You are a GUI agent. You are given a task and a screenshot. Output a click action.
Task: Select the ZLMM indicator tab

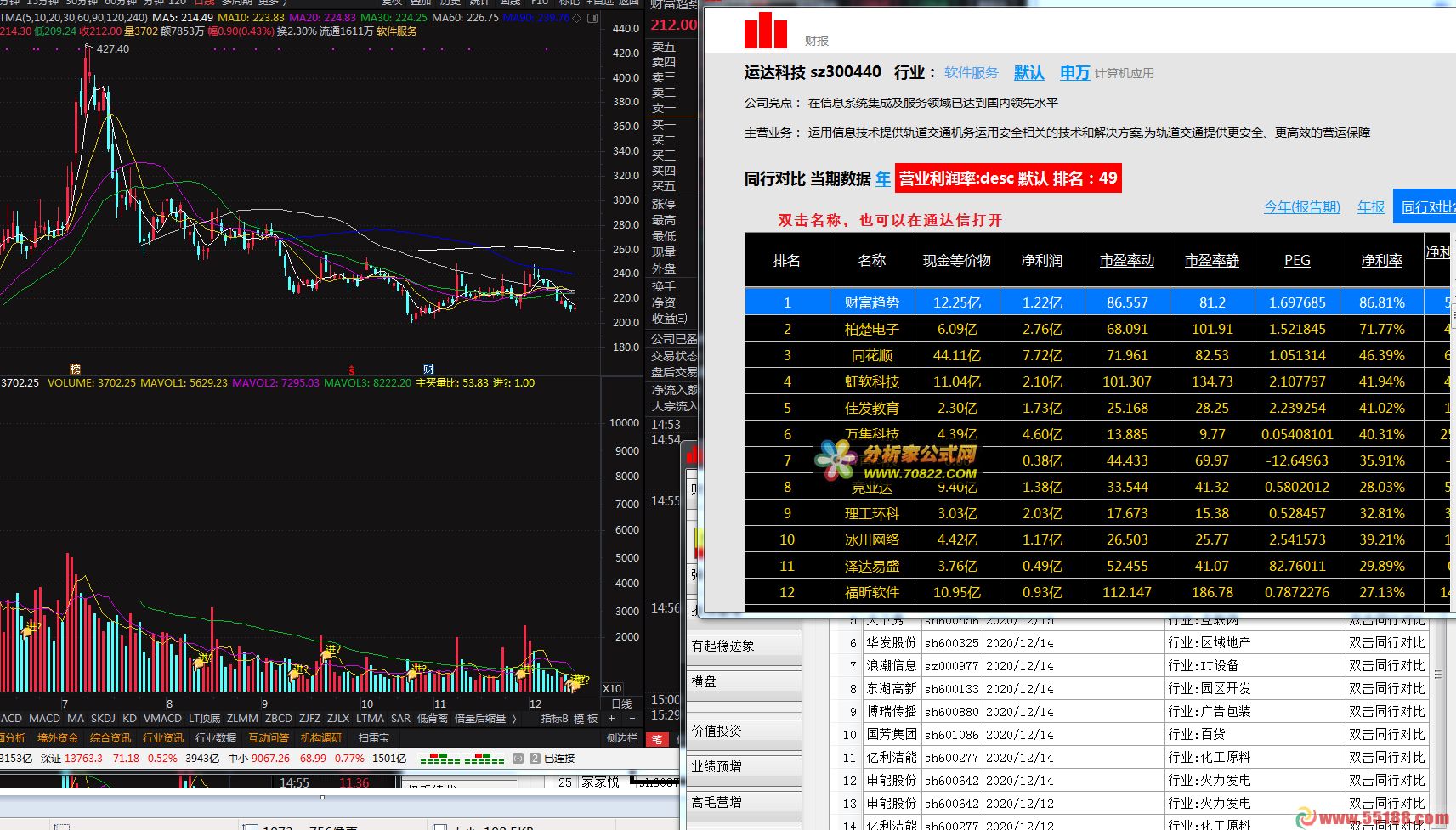pyautogui.click(x=242, y=719)
